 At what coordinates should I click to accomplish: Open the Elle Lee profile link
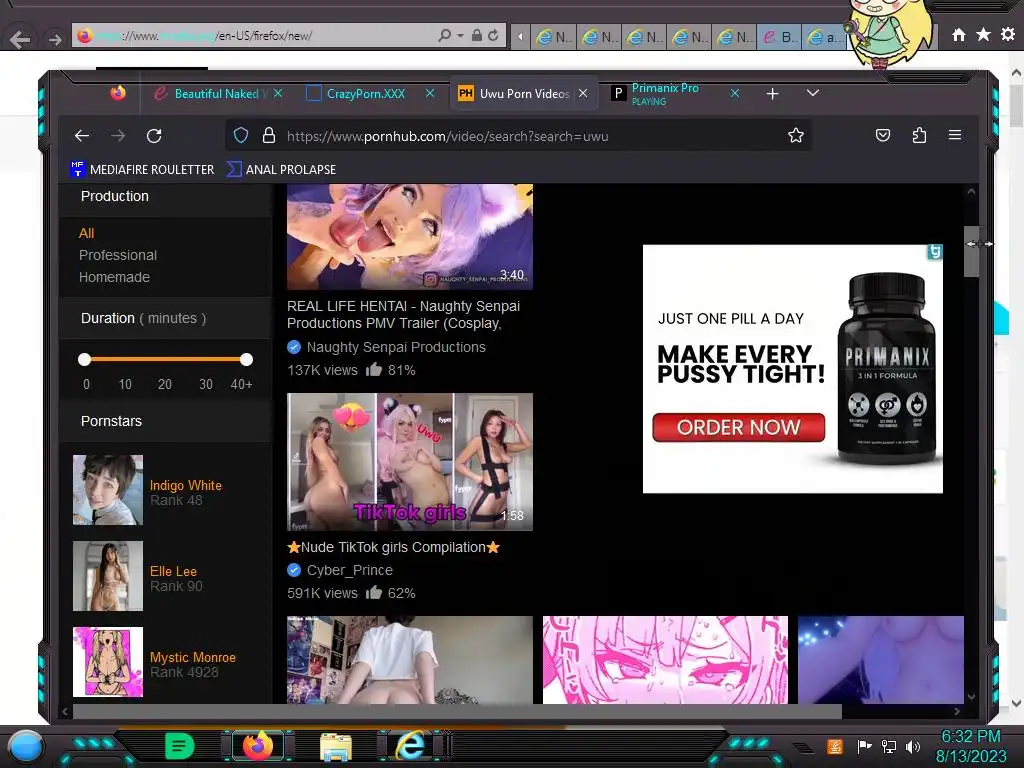tap(173, 571)
